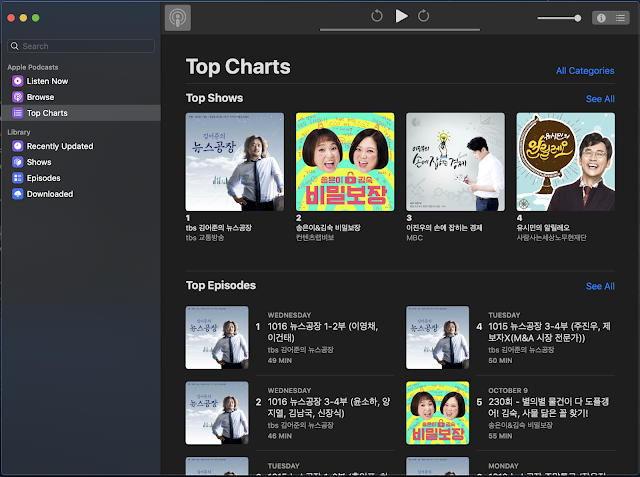
Task: Click the 송은이&김숙 비밀보장 show title
Action: click(x=328, y=228)
